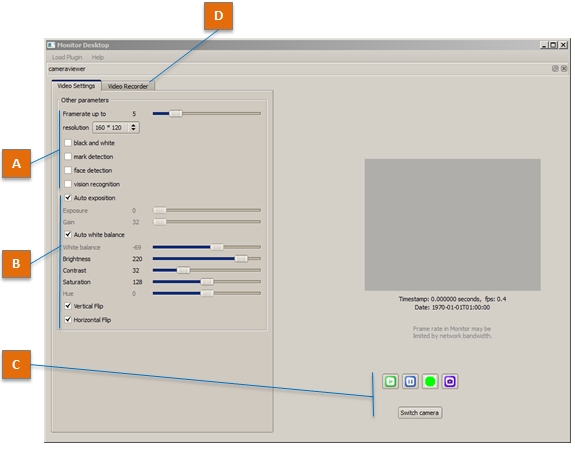Click the resolution dropdown arrows
This screenshot has width=575, height=451.
coord(133,128)
